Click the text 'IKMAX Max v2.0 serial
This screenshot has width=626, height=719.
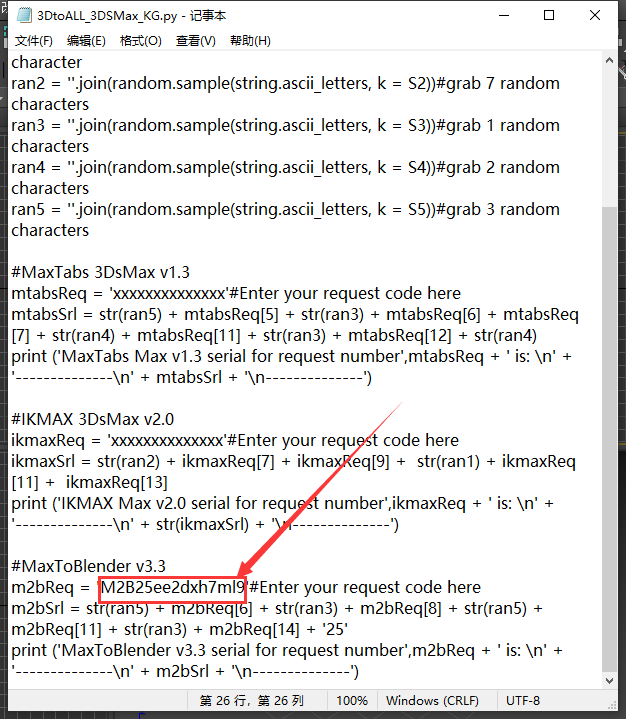144,503
